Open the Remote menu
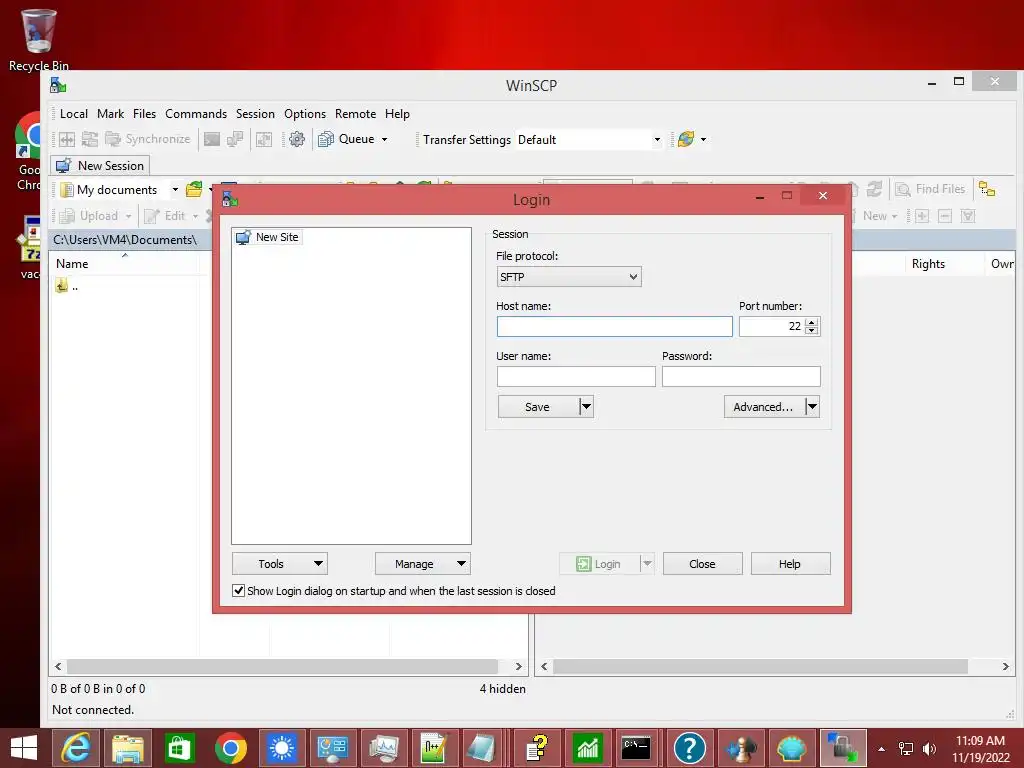Screen dimensions: 1024x768 (x=355, y=114)
